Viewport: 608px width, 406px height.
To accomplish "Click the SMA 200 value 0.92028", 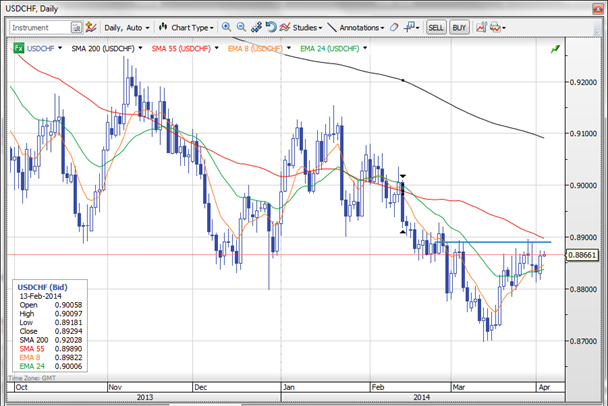I will coord(68,340).
